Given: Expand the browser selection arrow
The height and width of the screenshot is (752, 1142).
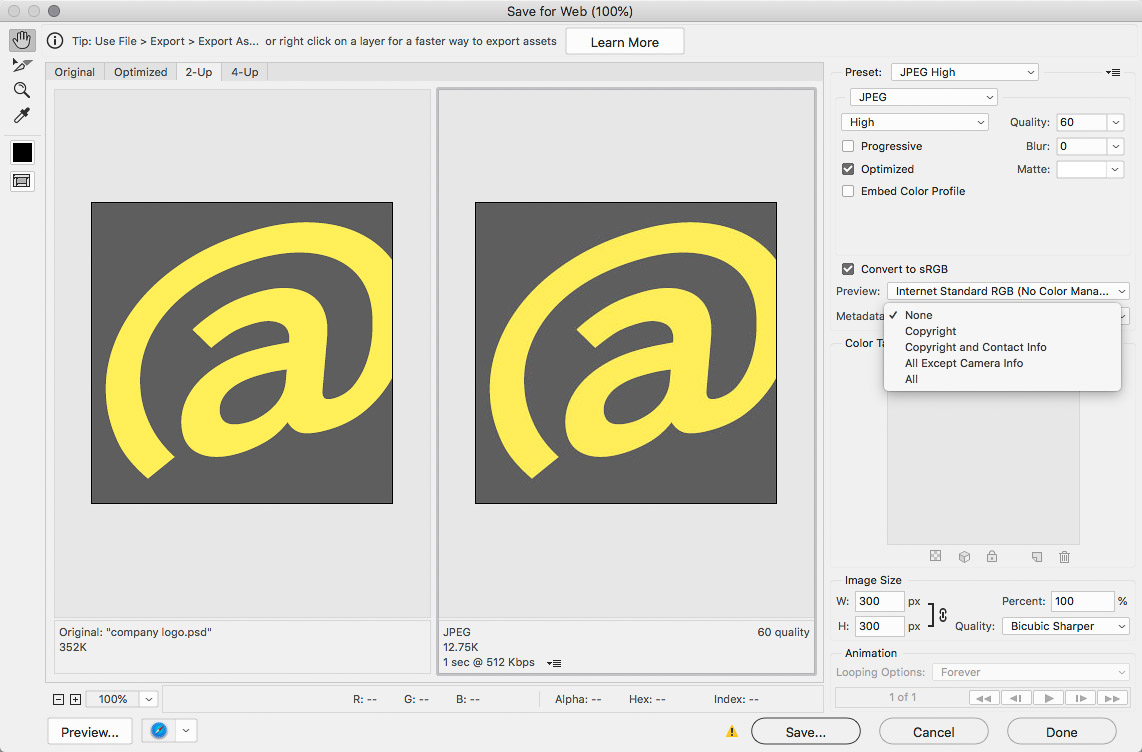Looking at the screenshot, I should click(186, 731).
